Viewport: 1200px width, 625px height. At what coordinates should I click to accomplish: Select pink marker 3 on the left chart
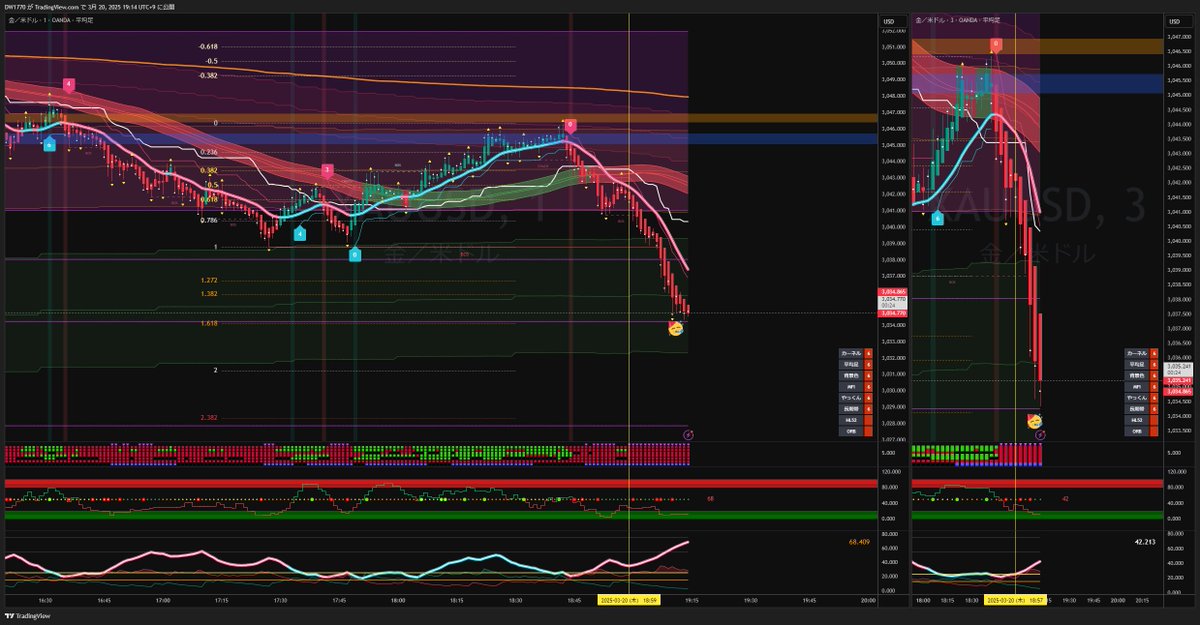[327, 171]
